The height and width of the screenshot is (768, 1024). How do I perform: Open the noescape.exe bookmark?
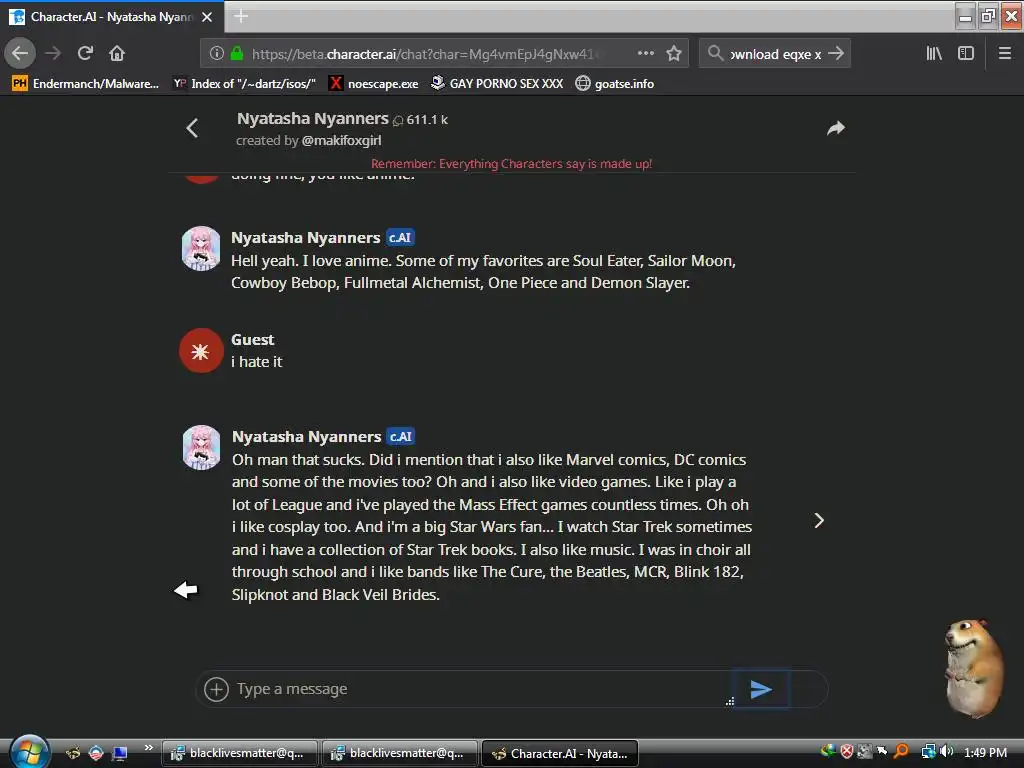(374, 84)
